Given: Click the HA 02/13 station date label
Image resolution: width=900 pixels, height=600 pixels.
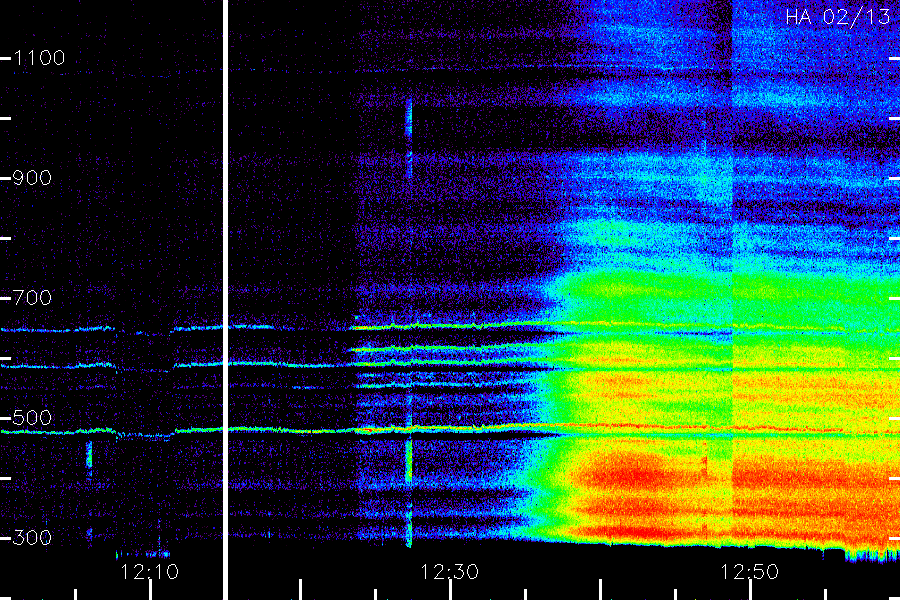Looking at the screenshot, I should [837, 17].
